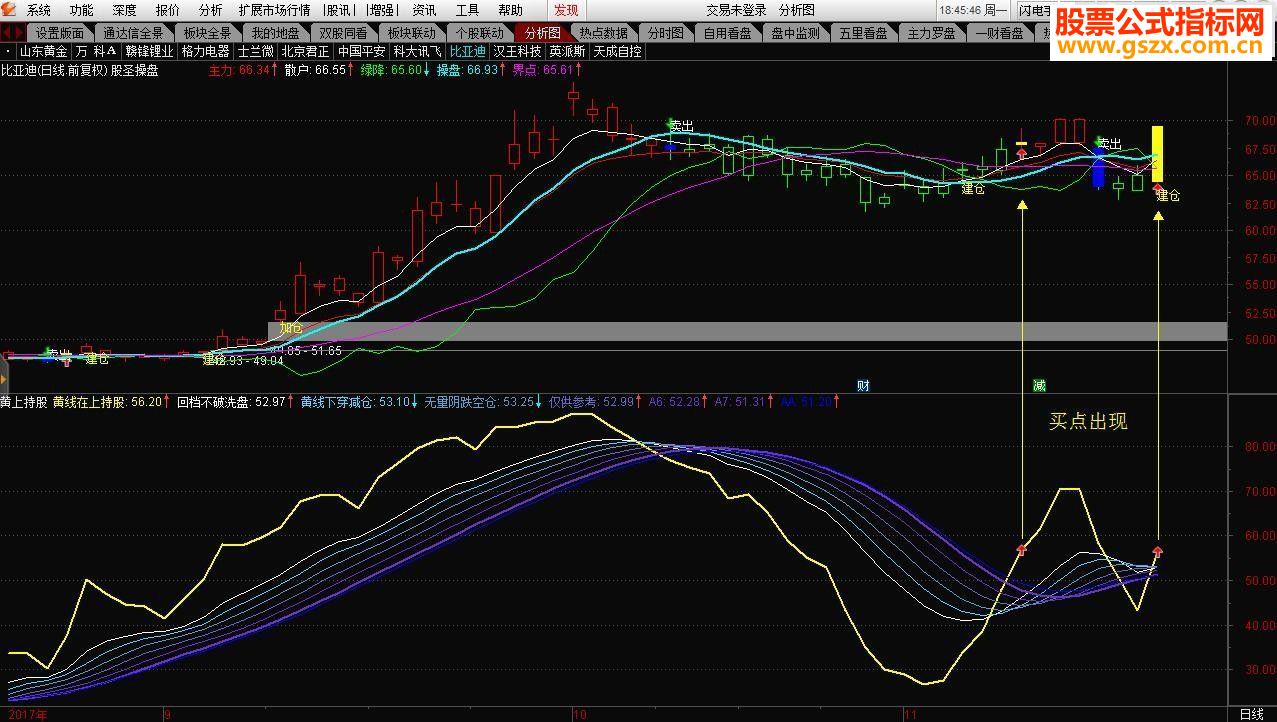The image size is (1277, 722).
Task: Open the 功能 menu
Action: (82, 10)
